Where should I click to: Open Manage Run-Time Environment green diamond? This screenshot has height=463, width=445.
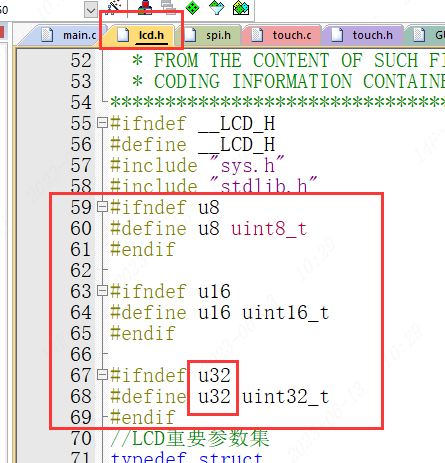tap(192, 8)
